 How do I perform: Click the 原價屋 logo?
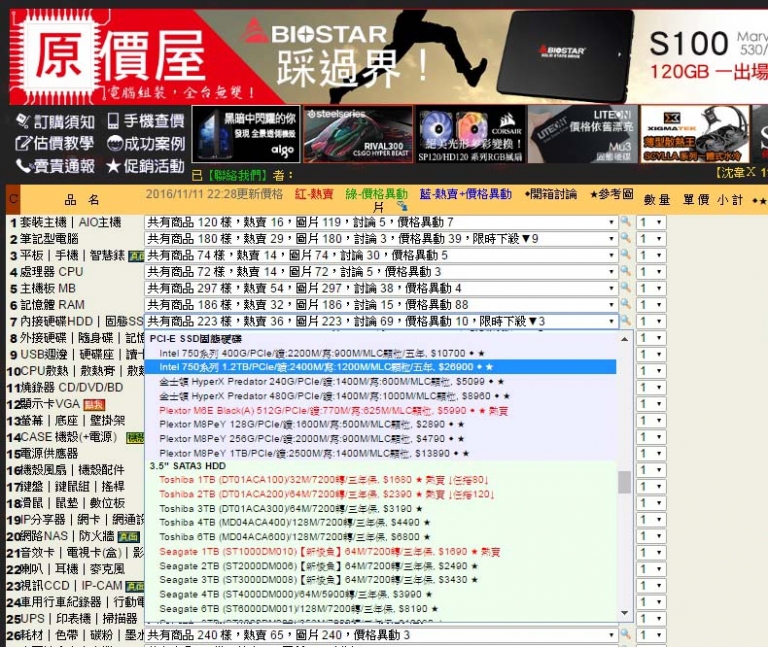point(115,56)
